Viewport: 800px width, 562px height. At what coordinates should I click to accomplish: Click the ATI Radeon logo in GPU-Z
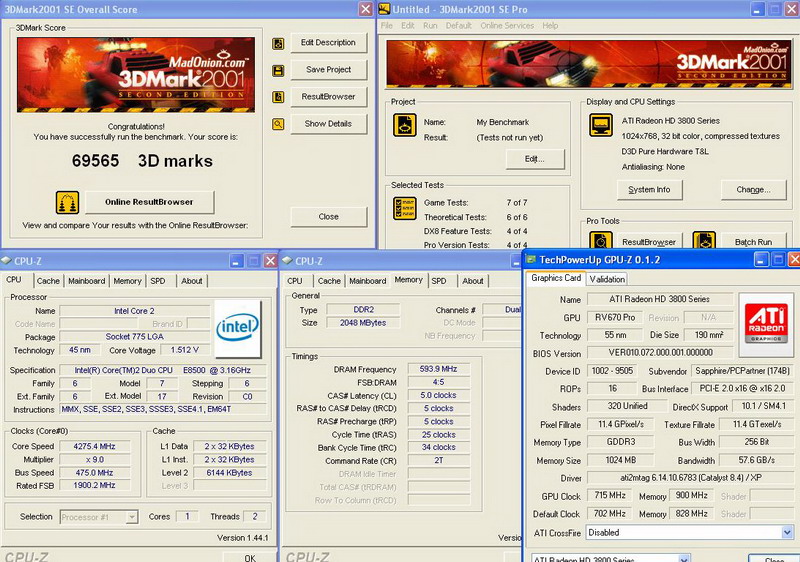tap(766, 324)
